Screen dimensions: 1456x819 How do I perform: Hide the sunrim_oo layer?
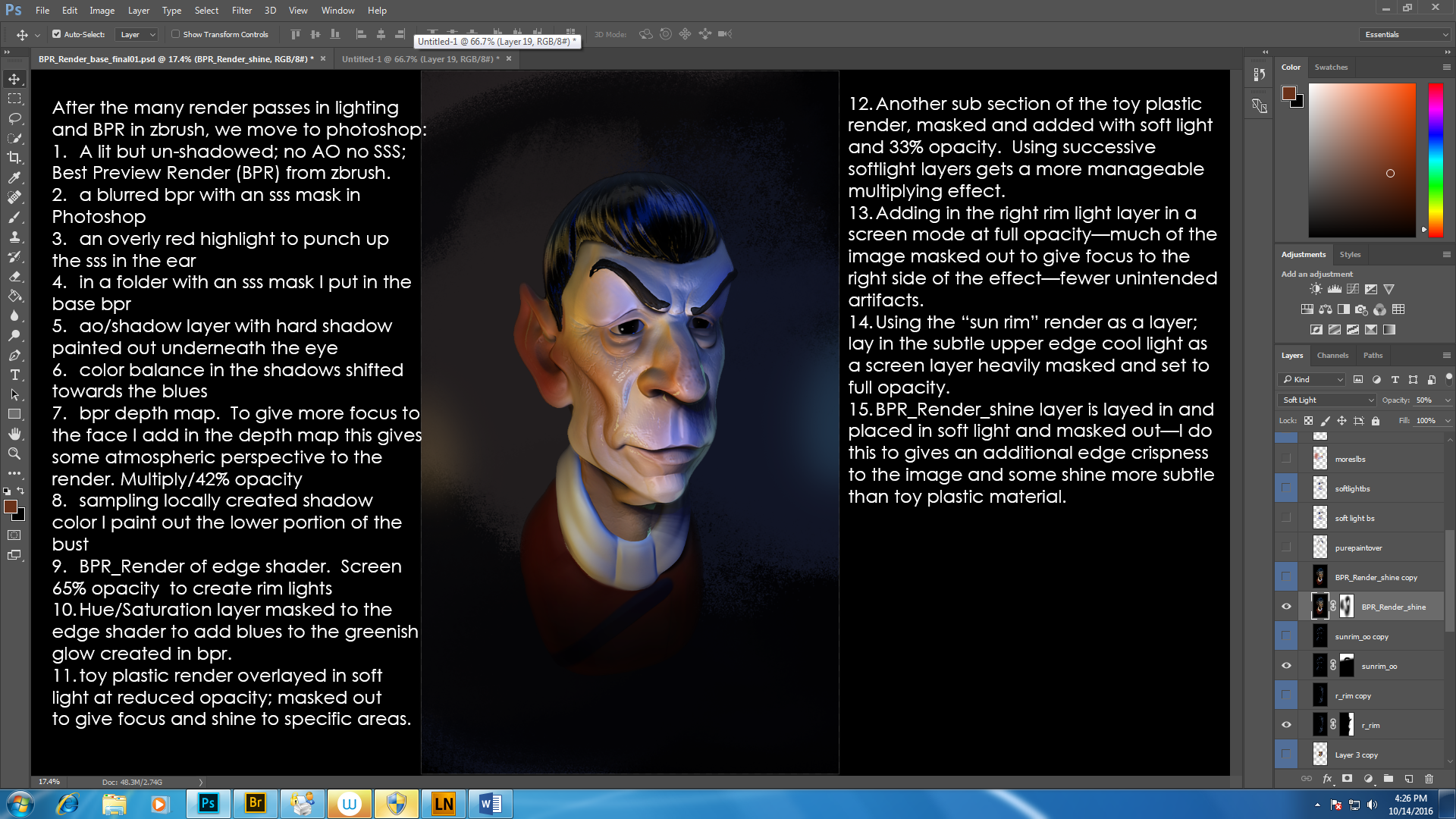click(1286, 666)
